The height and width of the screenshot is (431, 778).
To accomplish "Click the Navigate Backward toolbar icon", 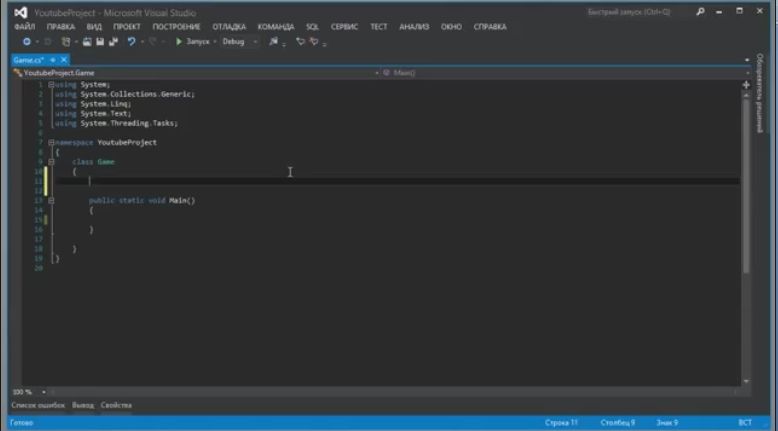I will [27, 42].
